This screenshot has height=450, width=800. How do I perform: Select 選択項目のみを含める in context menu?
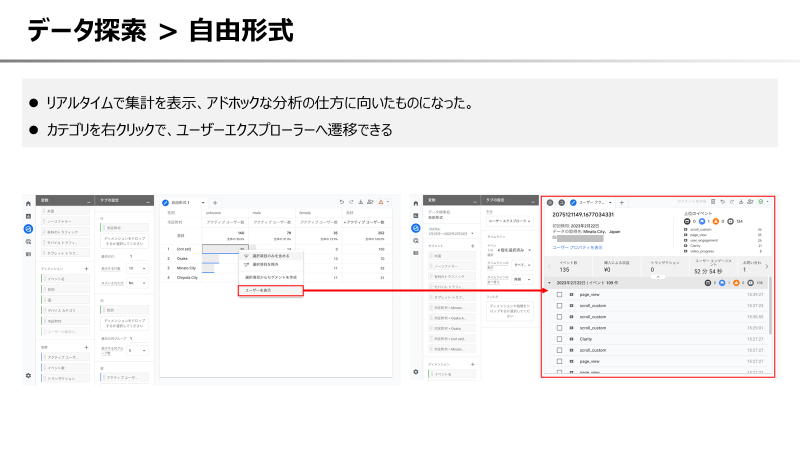pyautogui.click(x=270, y=256)
